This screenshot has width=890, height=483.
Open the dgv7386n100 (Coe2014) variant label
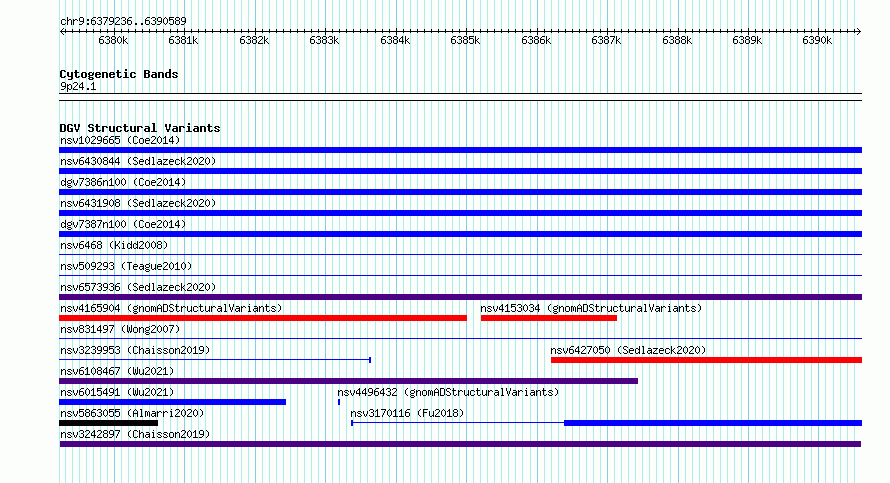[x=123, y=182]
